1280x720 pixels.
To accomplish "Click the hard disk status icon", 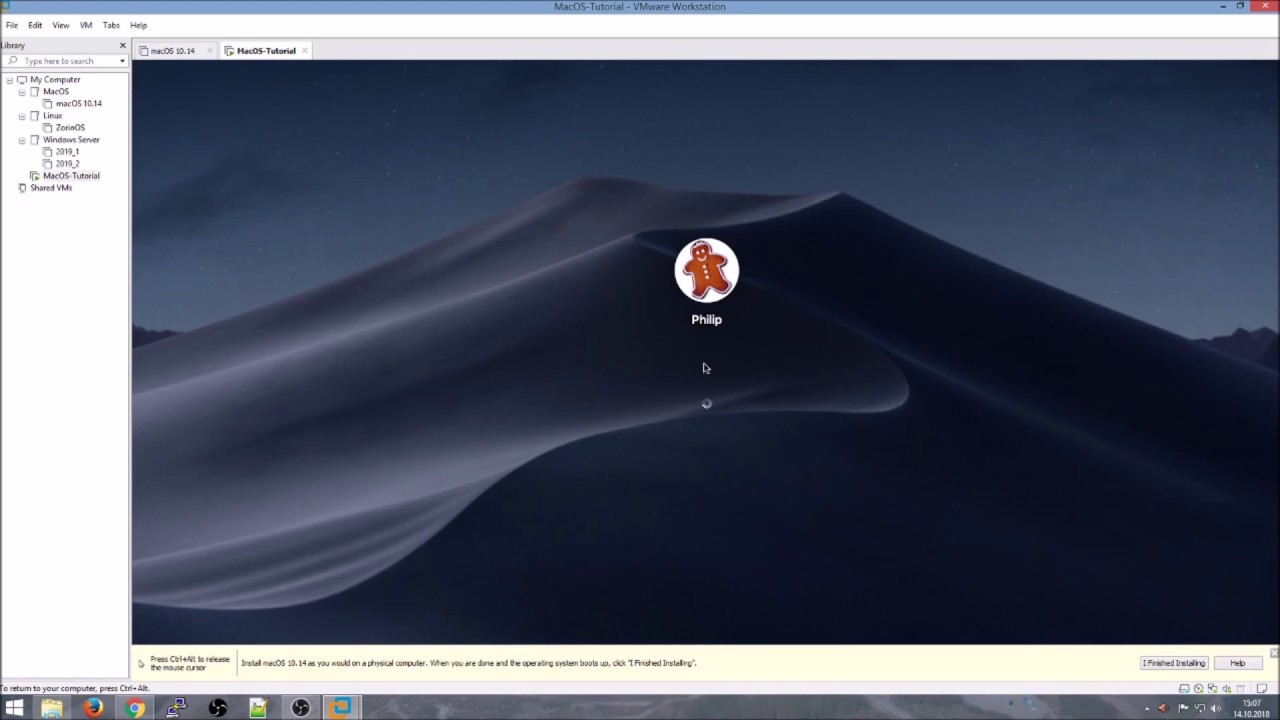I will (1184, 689).
